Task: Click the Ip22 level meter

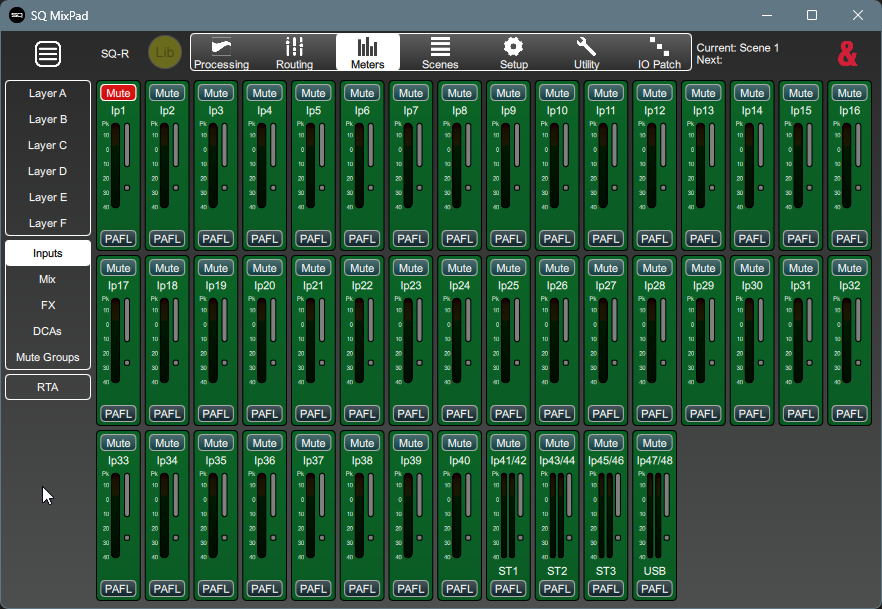Action: 359,340
